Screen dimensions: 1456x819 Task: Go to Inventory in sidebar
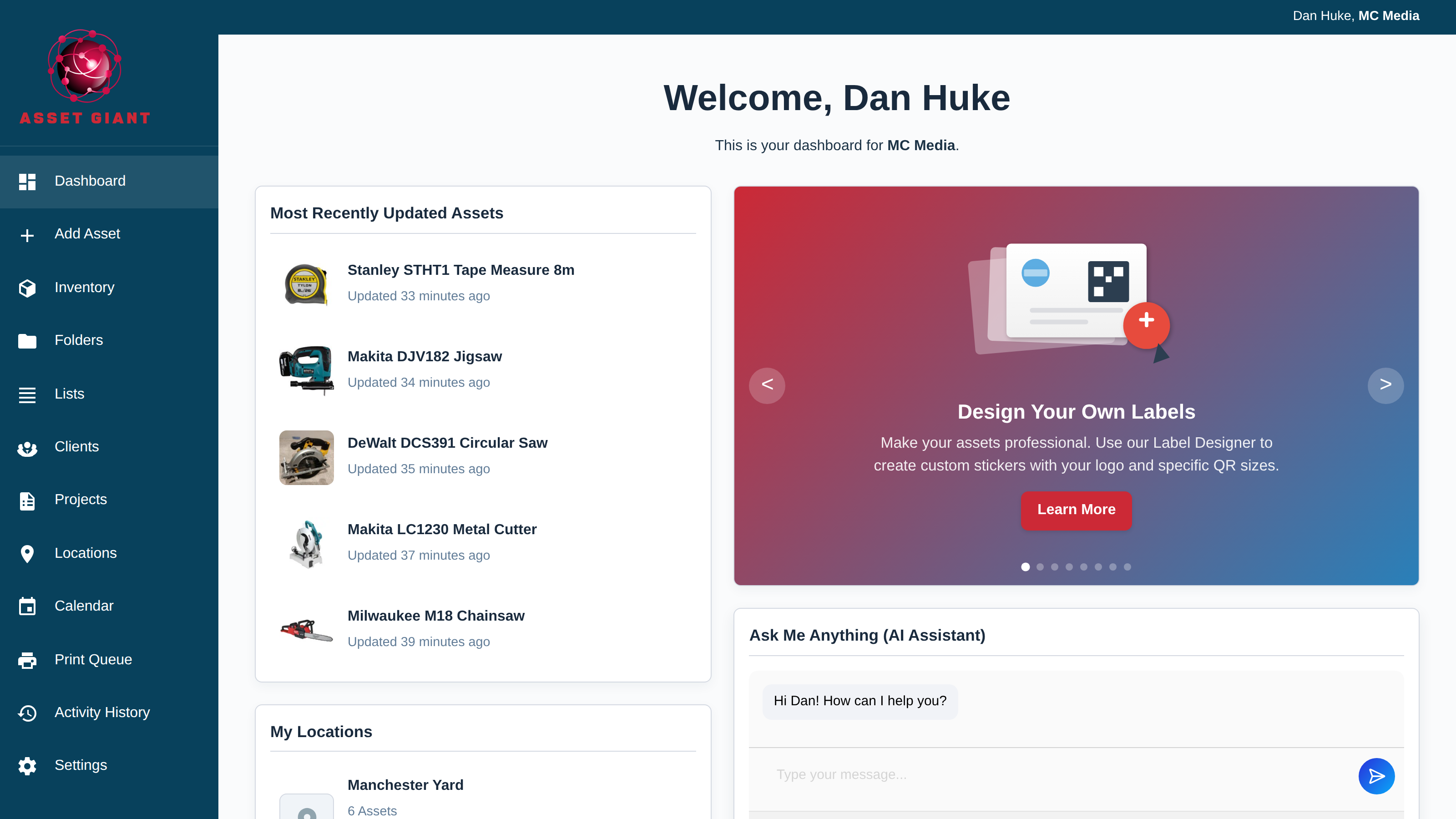(x=109, y=288)
